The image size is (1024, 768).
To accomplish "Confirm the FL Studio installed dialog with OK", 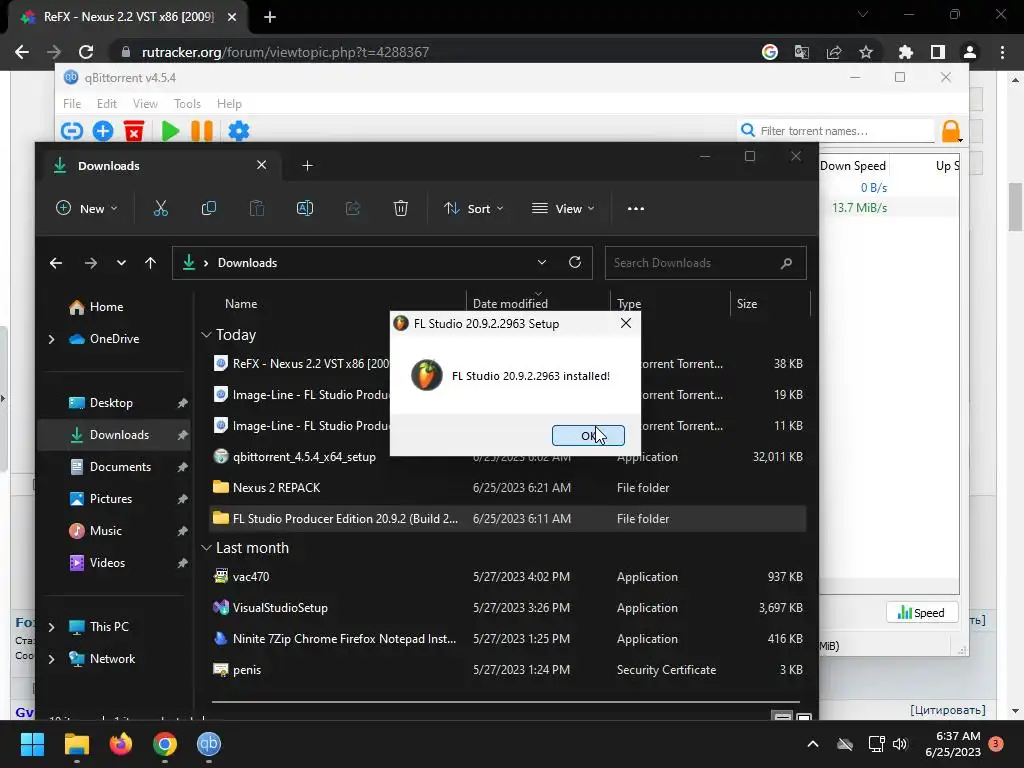I will (588, 436).
